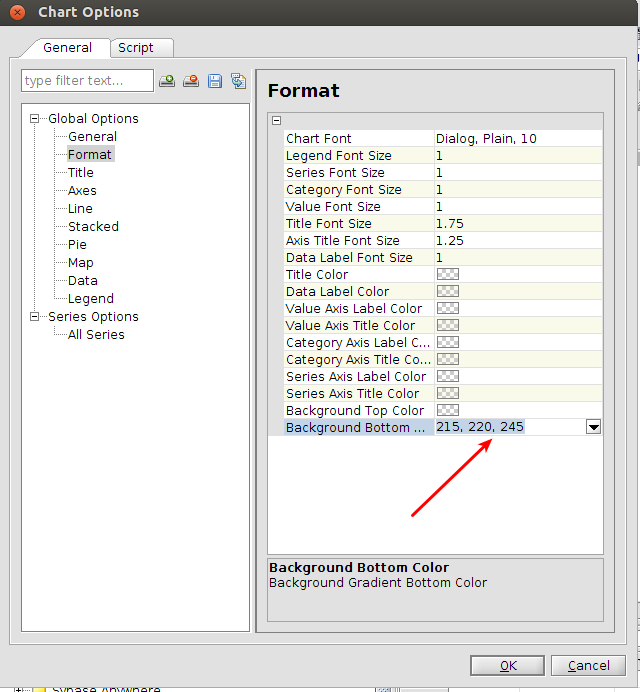
Task: Select Global Options in the tree
Action: [x=93, y=118]
